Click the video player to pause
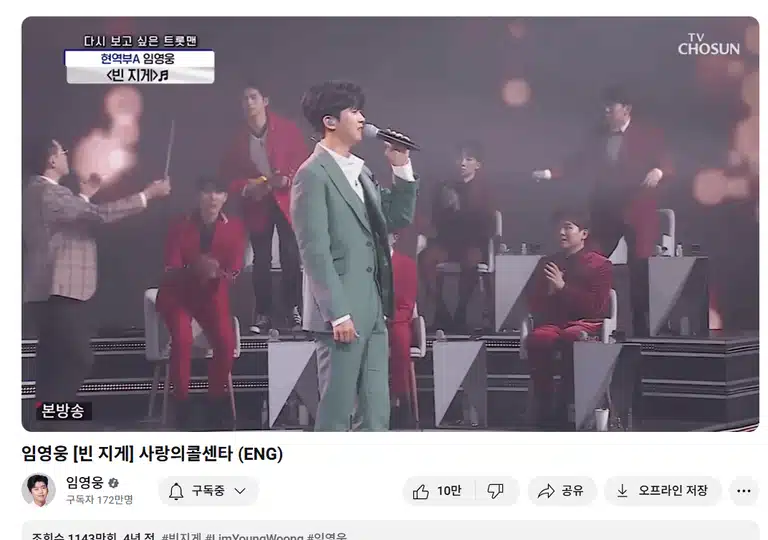 390,224
